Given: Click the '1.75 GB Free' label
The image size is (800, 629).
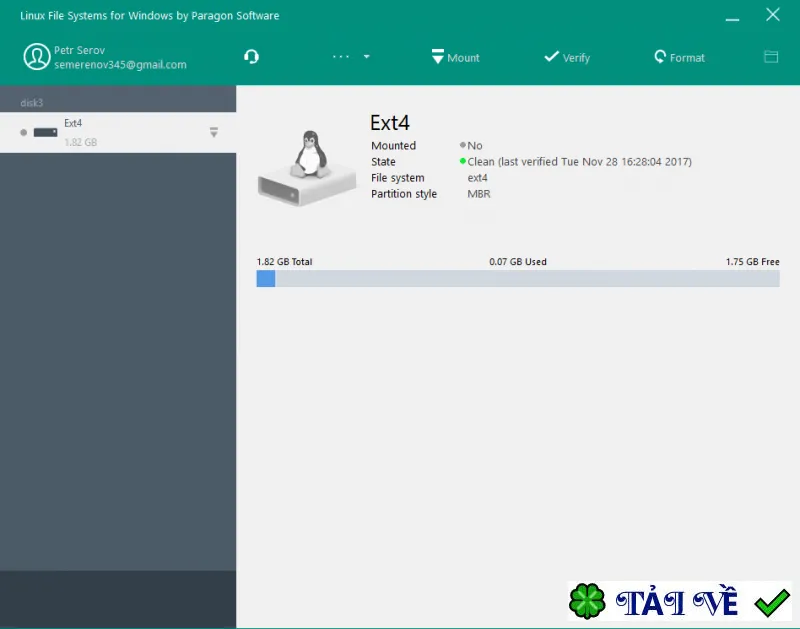Looking at the screenshot, I should (753, 262).
